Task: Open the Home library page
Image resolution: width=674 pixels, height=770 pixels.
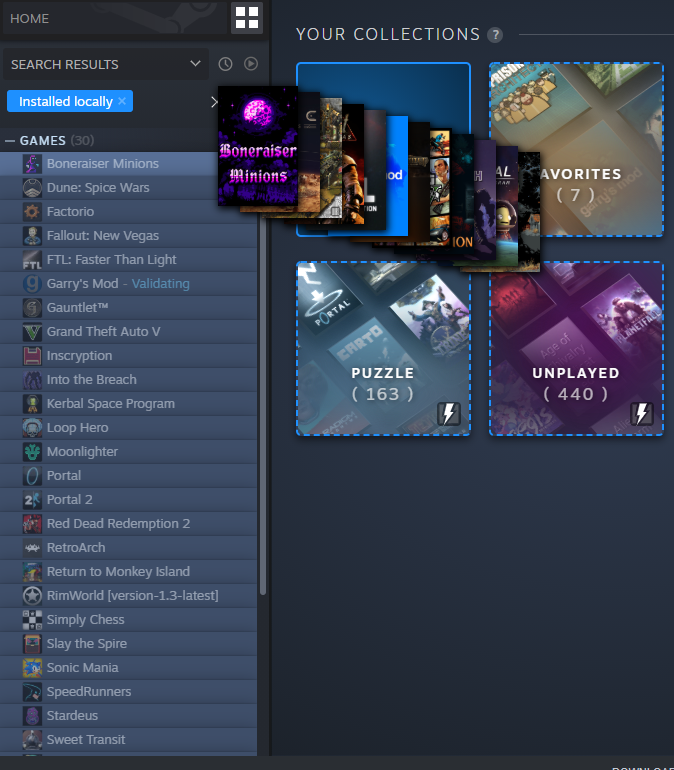Action: point(30,19)
